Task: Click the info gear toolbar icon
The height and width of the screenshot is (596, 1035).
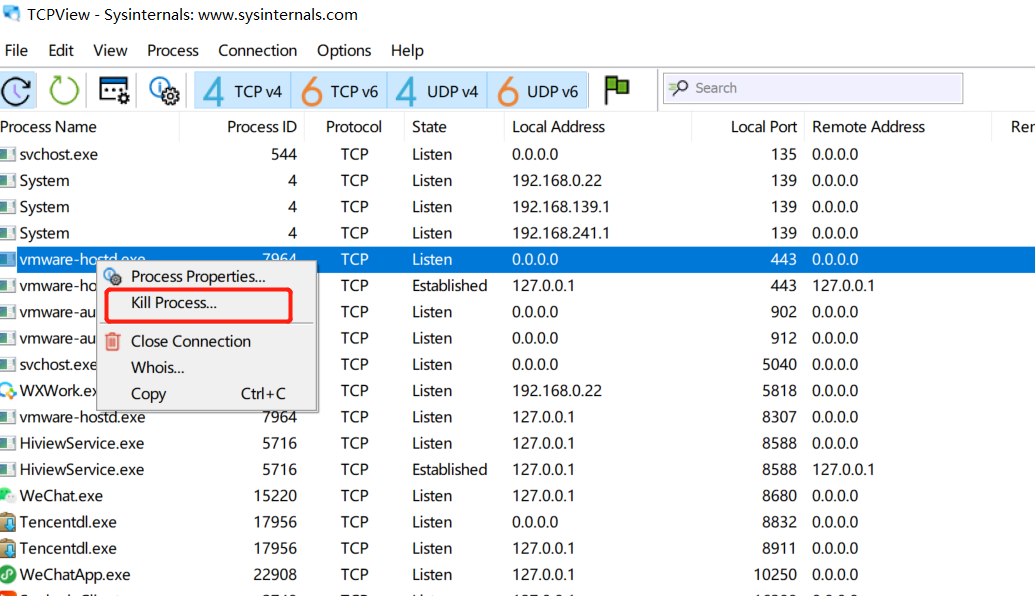Action: (x=164, y=90)
